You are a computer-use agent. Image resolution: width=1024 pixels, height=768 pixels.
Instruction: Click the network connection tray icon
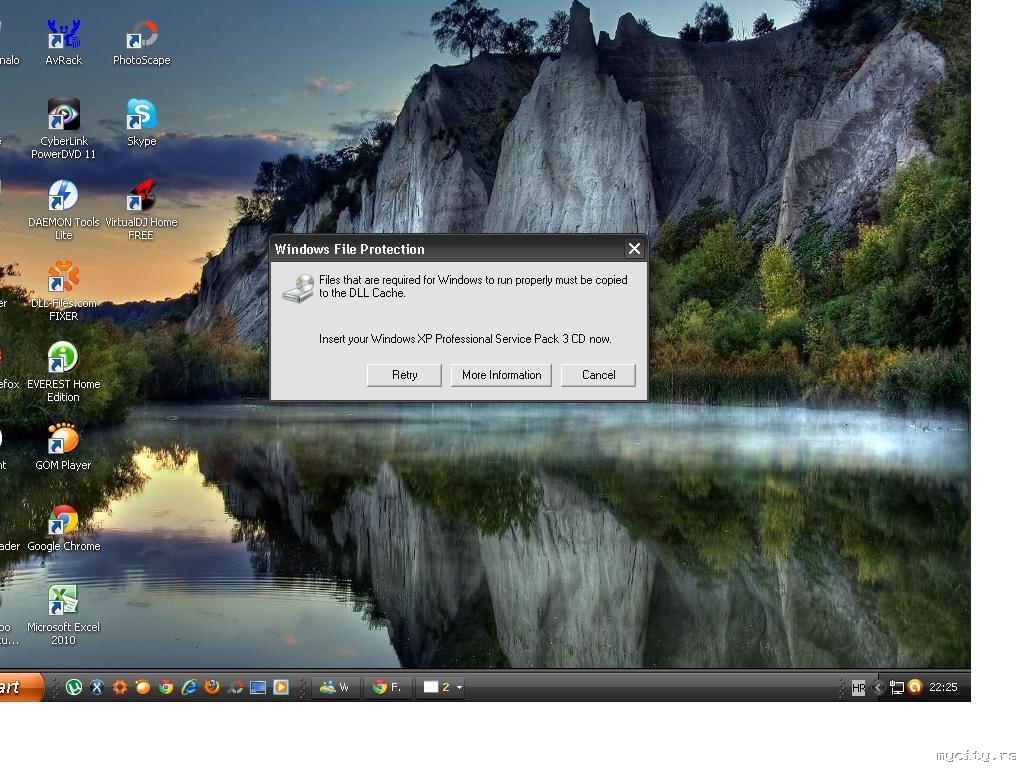pyautogui.click(x=897, y=687)
